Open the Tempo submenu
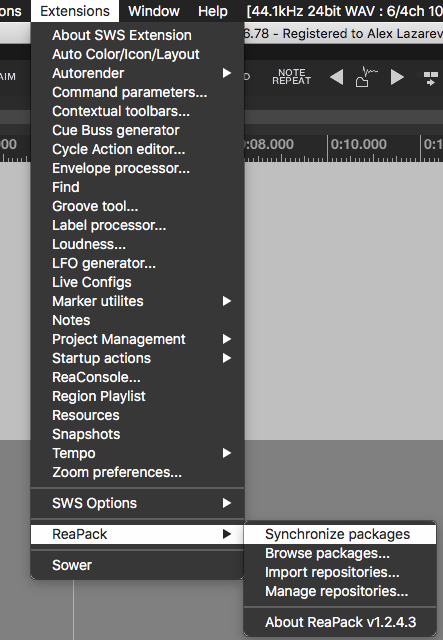The image size is (443, 640). click(x=138, y=453)
